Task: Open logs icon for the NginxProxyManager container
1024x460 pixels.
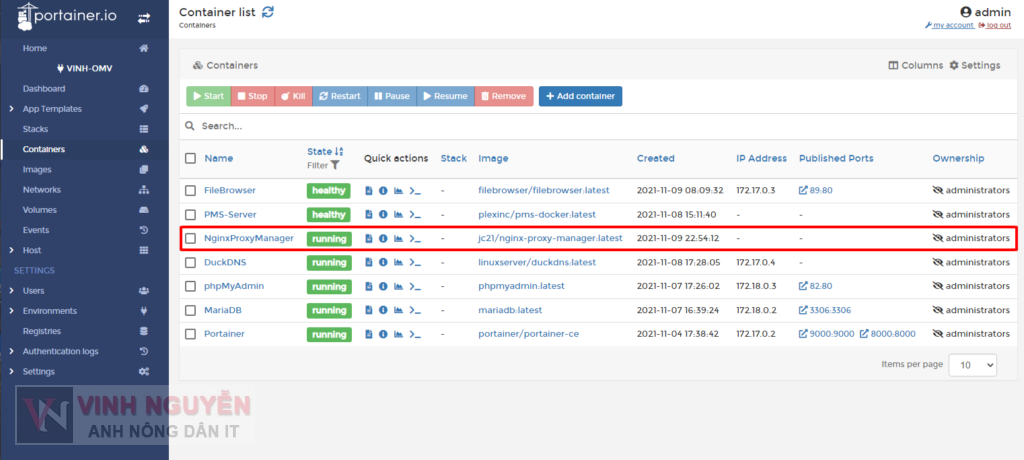Action: tap(368, 238)
